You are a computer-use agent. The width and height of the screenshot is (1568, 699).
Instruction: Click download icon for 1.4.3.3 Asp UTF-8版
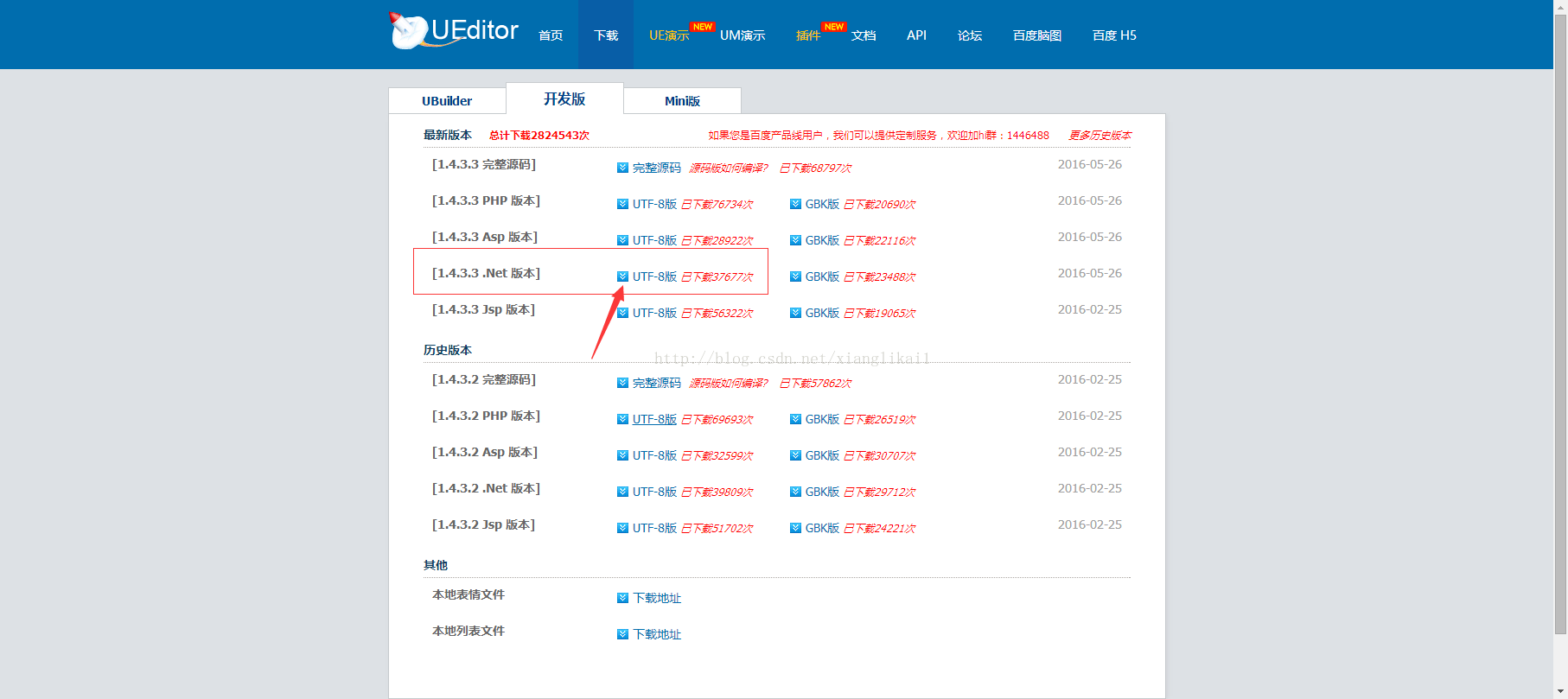(x=622, y=240)
